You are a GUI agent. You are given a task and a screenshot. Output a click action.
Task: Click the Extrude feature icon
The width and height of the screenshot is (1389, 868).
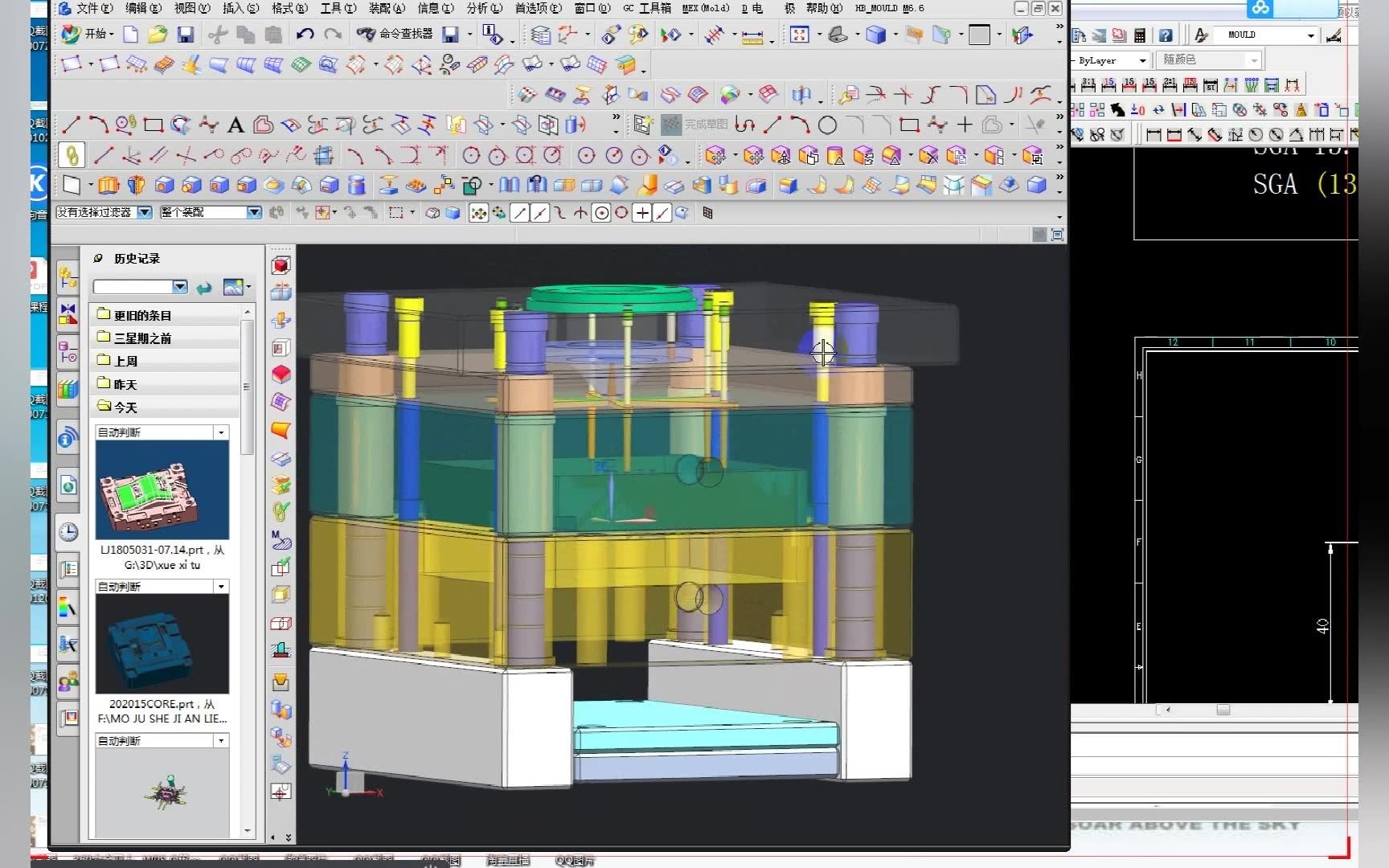point(109,186)
